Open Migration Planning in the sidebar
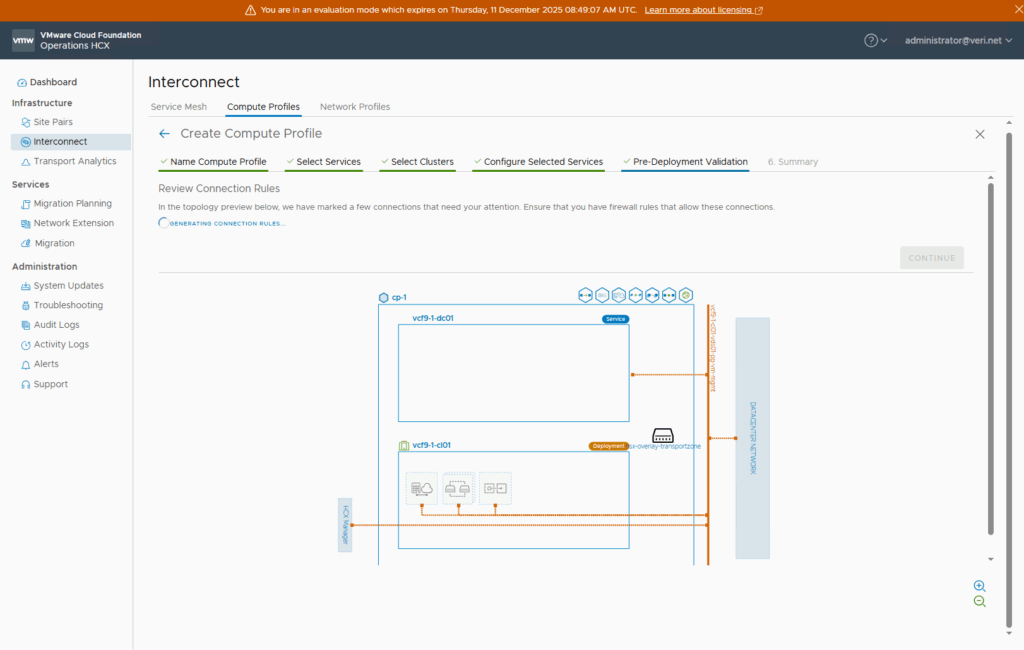Image resolution: width=1024 pixels, height=650 pixels. point(72,203)
